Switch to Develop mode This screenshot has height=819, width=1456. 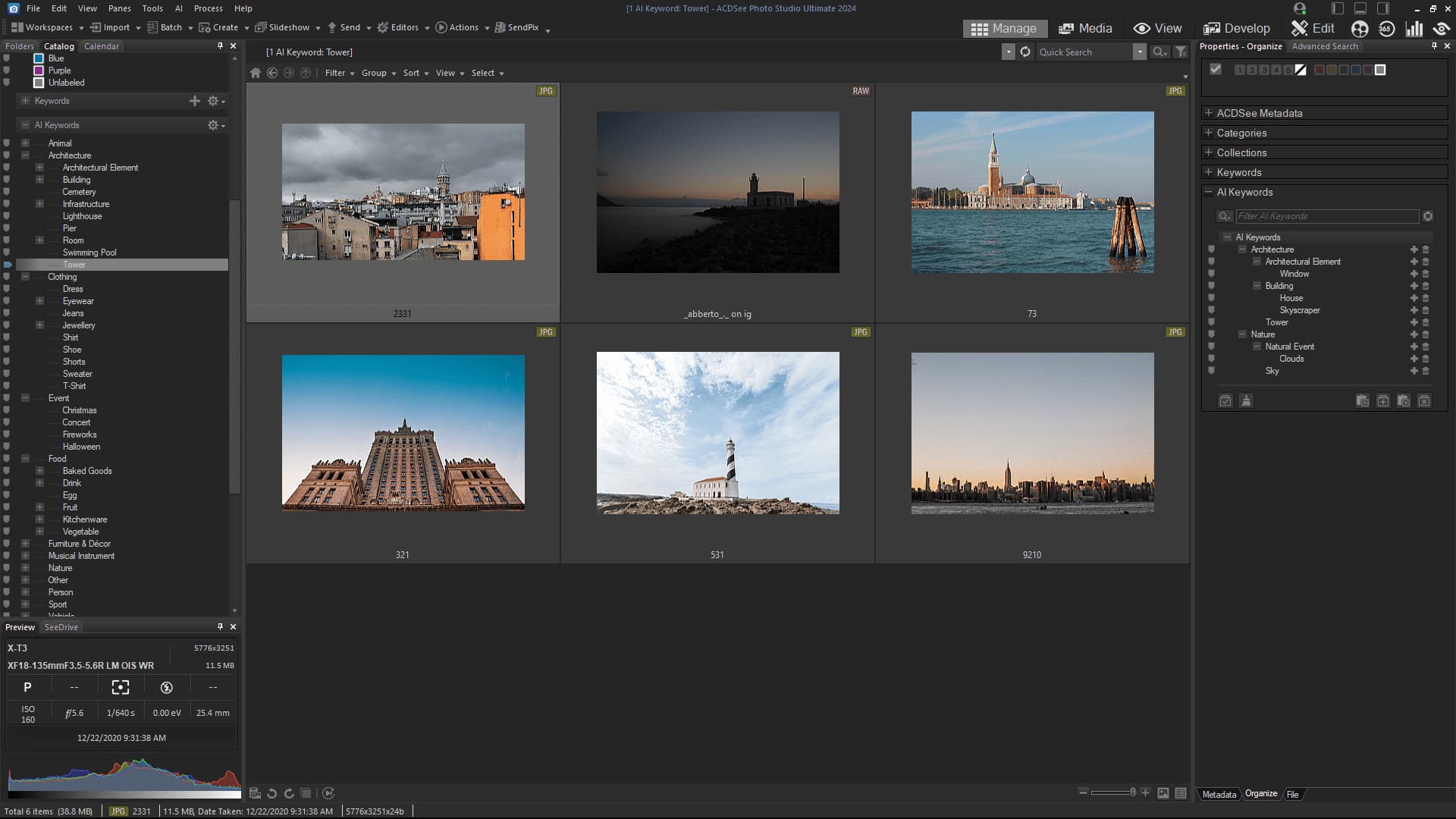pos(1236,28)
